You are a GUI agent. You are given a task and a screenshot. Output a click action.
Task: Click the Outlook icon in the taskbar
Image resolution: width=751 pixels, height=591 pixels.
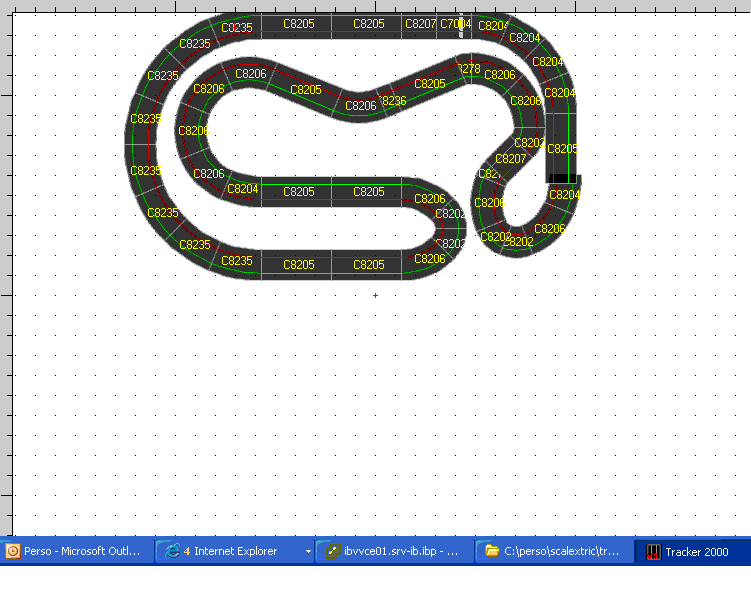pos(13,551)
